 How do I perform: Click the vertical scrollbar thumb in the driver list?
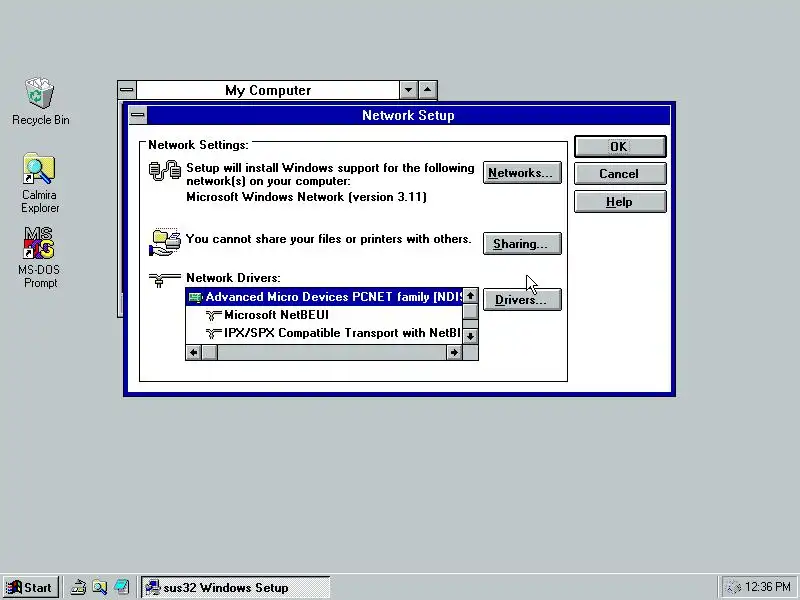point(470,312)
